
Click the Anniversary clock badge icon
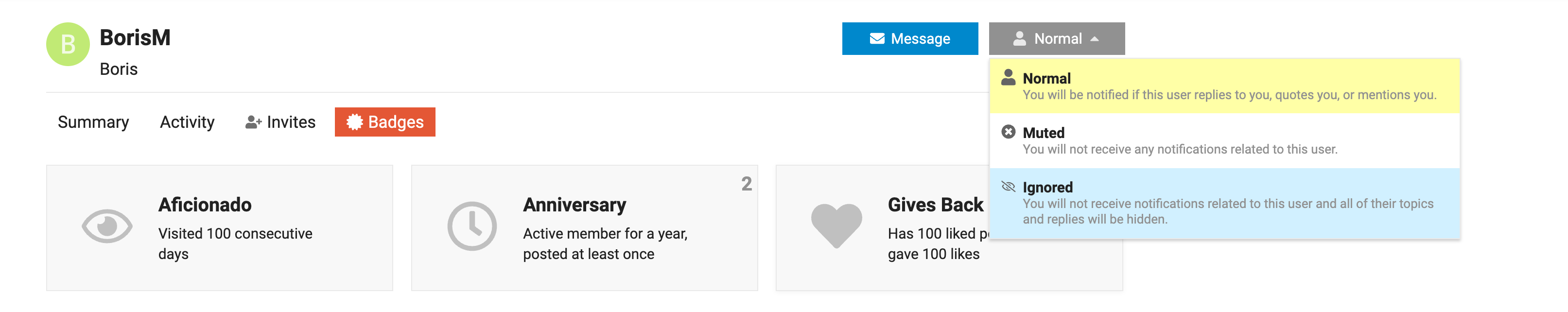pos(472,226)
